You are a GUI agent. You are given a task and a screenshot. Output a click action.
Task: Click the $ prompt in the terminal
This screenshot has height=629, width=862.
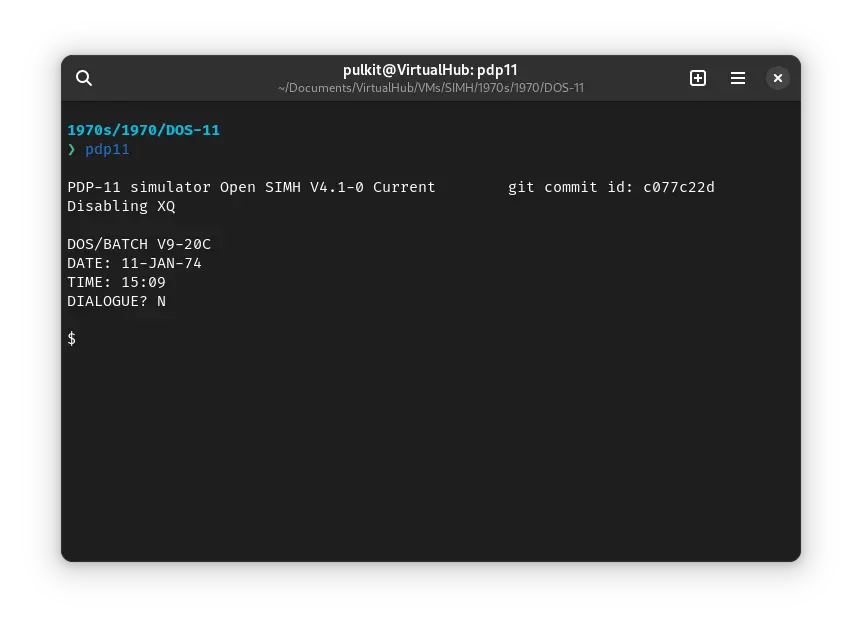(72, 339)
